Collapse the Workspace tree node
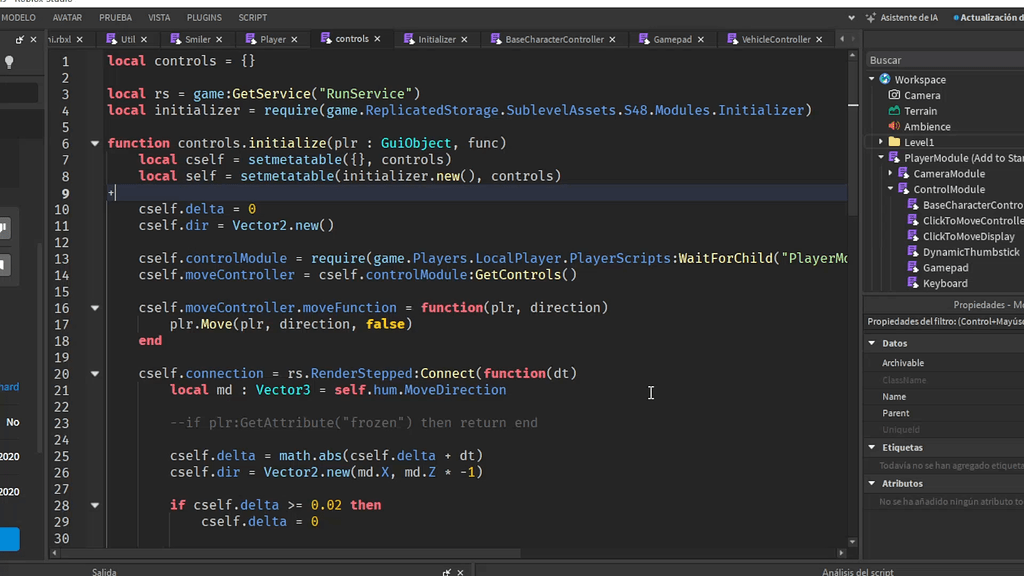 871,79
